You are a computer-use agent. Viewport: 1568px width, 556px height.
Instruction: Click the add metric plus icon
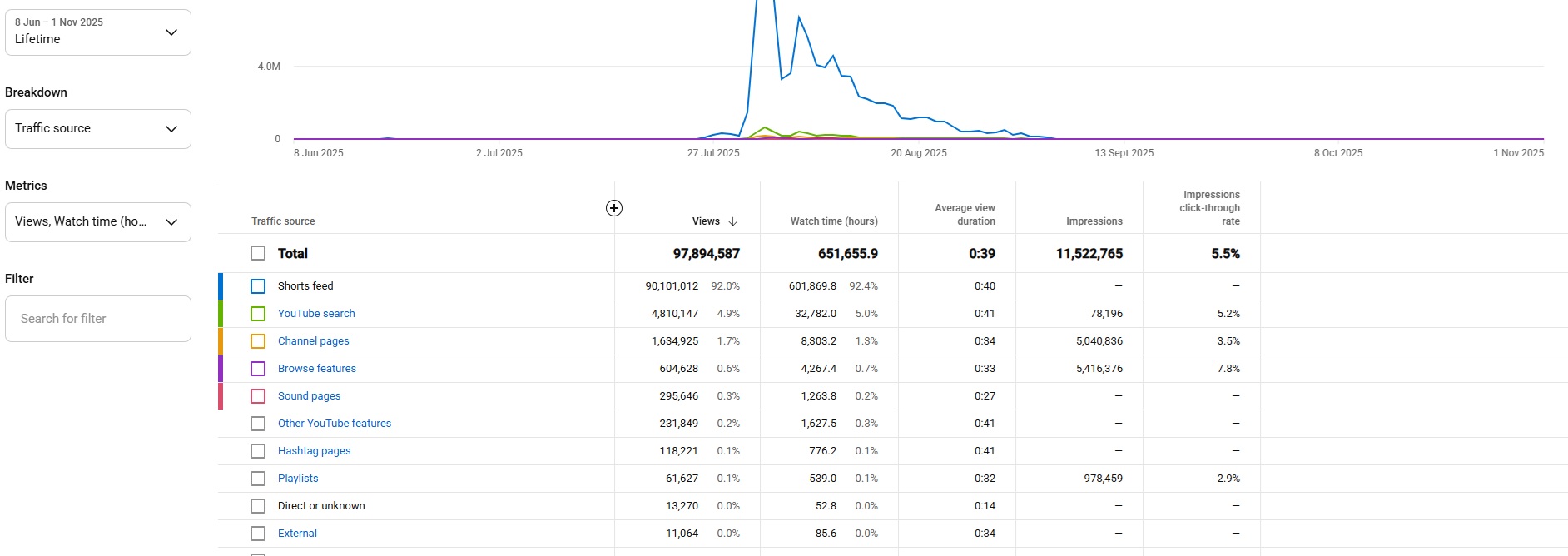point(614,208)
